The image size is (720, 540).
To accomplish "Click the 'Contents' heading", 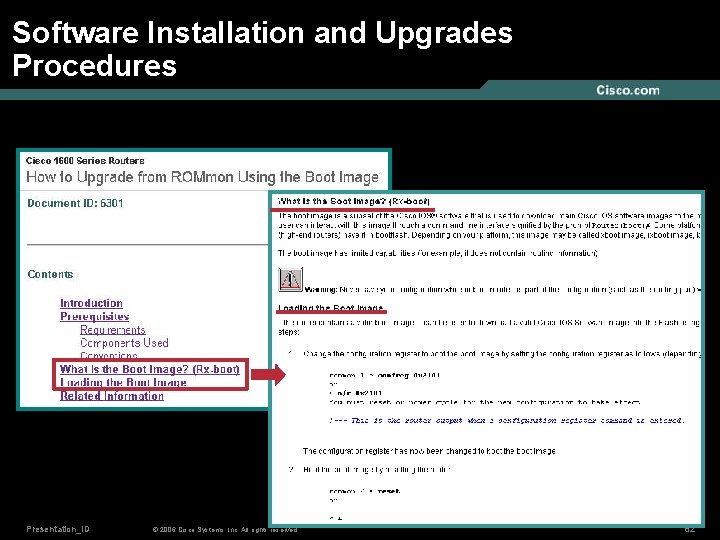I will [50, 274].
